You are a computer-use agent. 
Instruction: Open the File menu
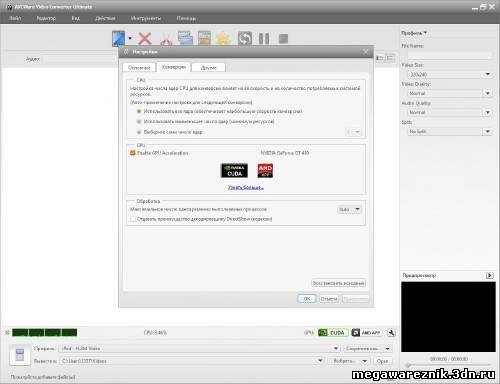point(15,18)
